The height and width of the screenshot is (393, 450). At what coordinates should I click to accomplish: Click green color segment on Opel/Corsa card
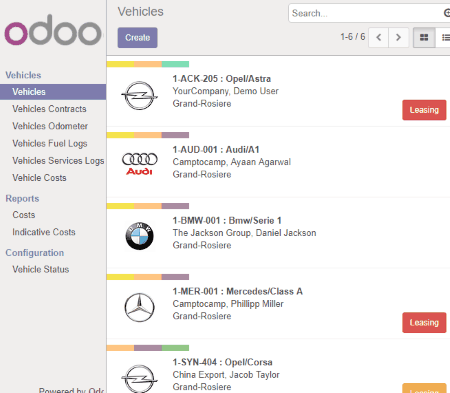(x=175, y=348)
